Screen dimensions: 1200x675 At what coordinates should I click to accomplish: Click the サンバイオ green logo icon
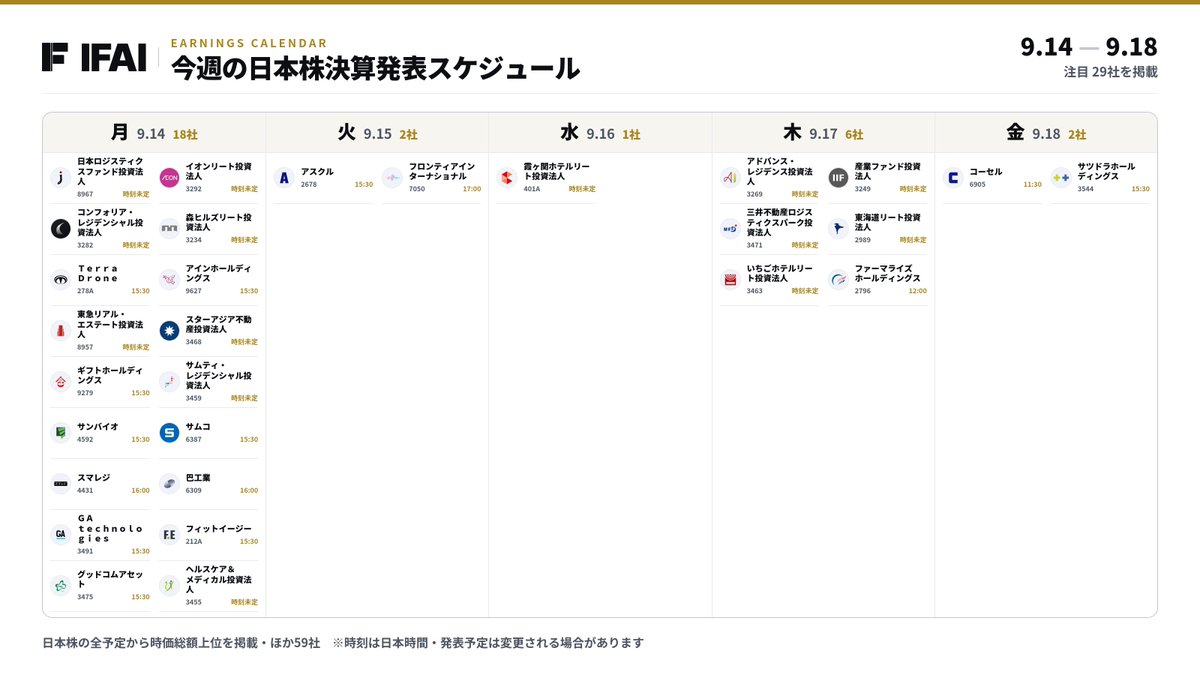coord(61,433)
